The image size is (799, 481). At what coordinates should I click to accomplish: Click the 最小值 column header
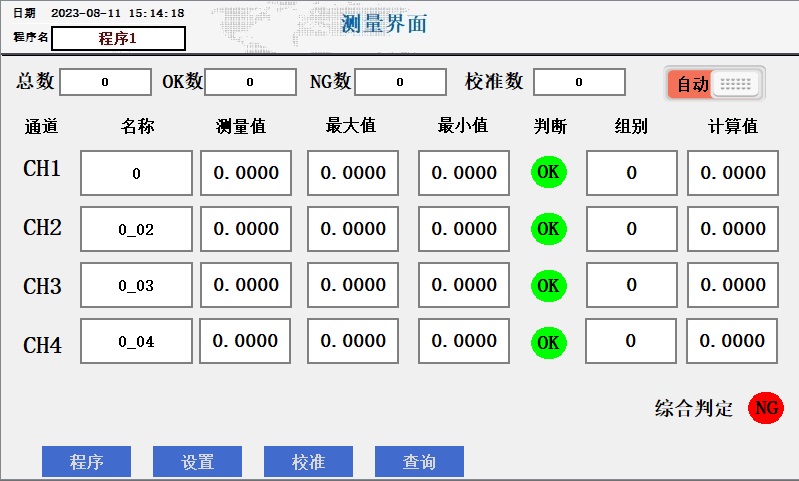pyautogui.click(x=463, y=125)
